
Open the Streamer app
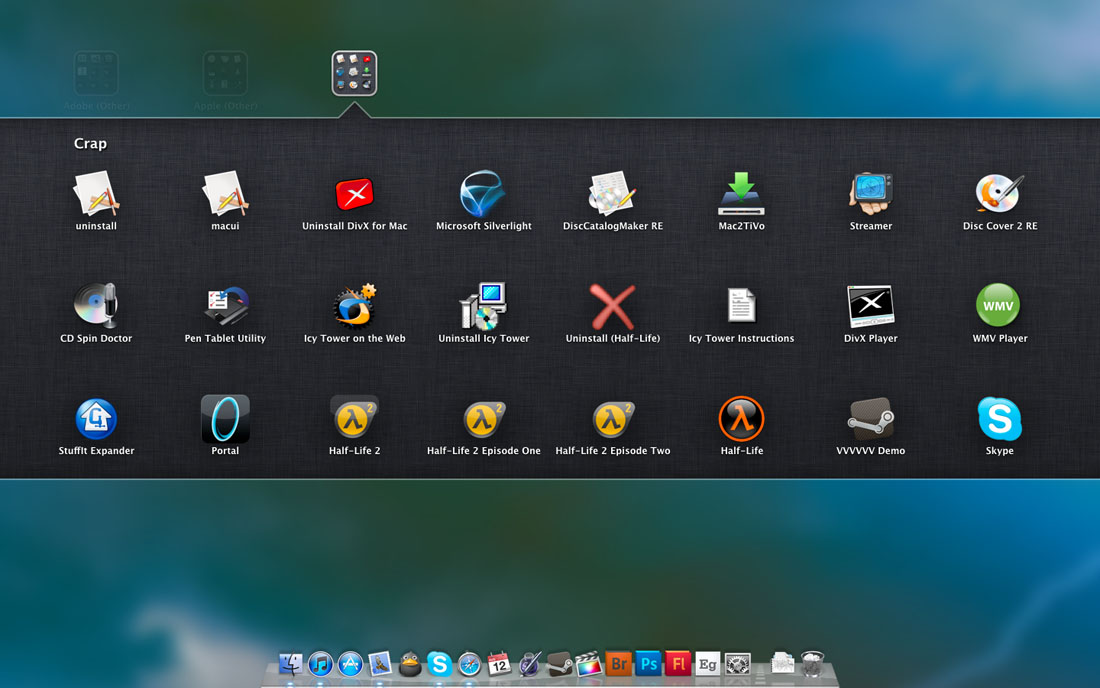pos(871,194)
